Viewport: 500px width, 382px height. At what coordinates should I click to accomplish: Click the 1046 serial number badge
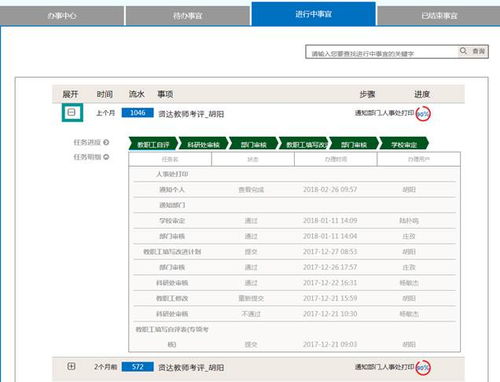pyautogui.click(x=138, y=113)
